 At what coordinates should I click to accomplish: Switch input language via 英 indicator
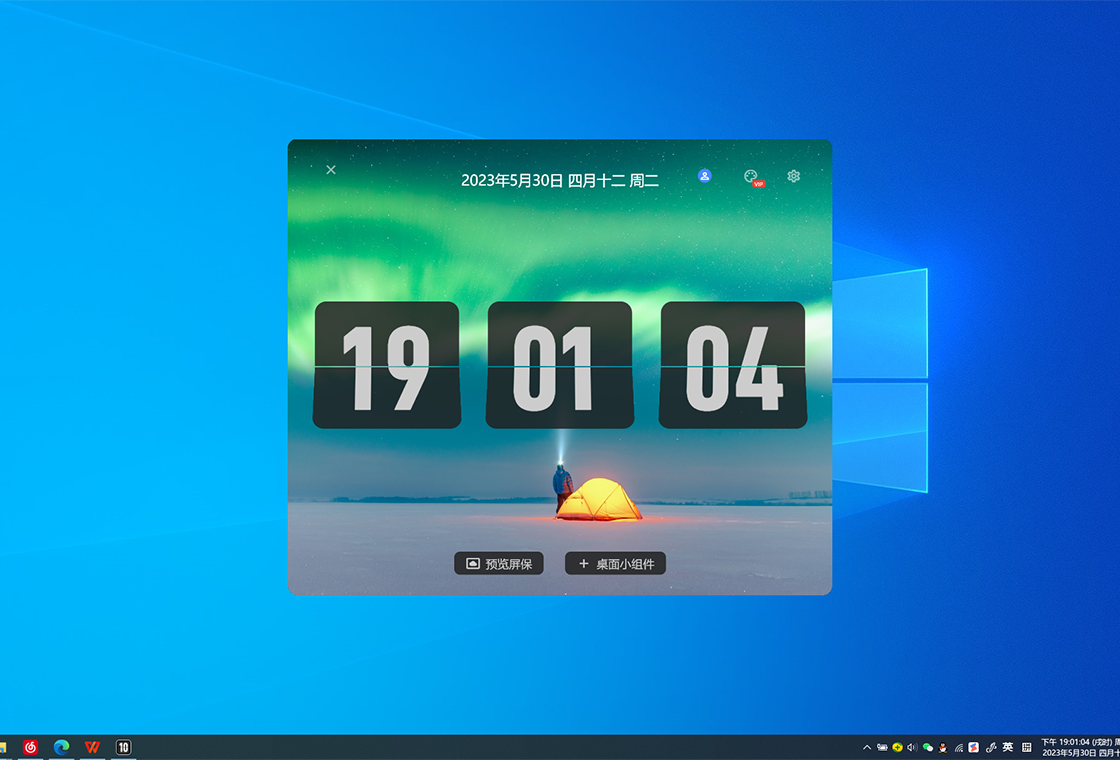tap(1008, 747)
